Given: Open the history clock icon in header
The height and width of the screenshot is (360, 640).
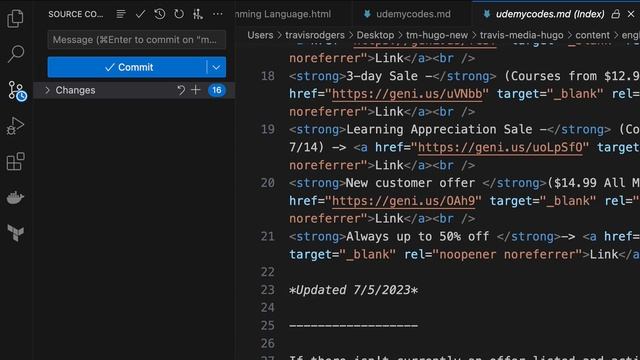Looking at the screenshot, I should click(x=160, y=14).
